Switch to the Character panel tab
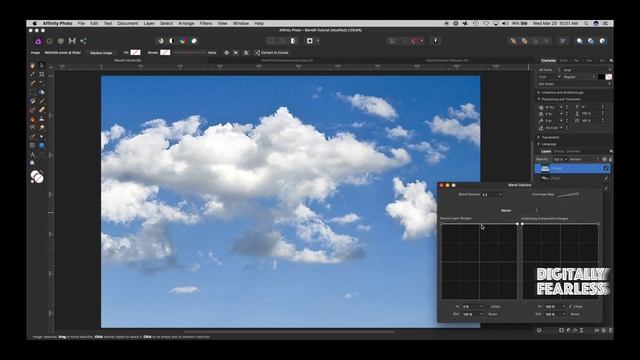Image resolution: width=640 pixels, height=360 pixels. click(548, 60)
